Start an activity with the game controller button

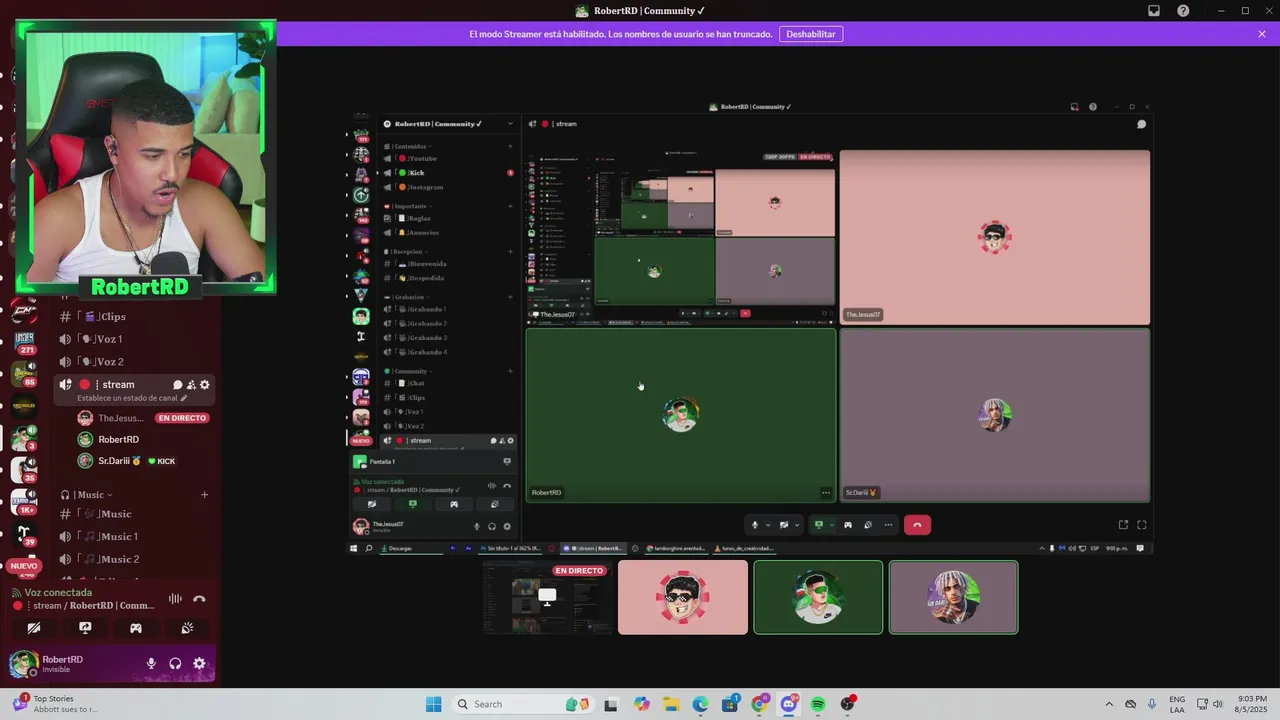136,628
